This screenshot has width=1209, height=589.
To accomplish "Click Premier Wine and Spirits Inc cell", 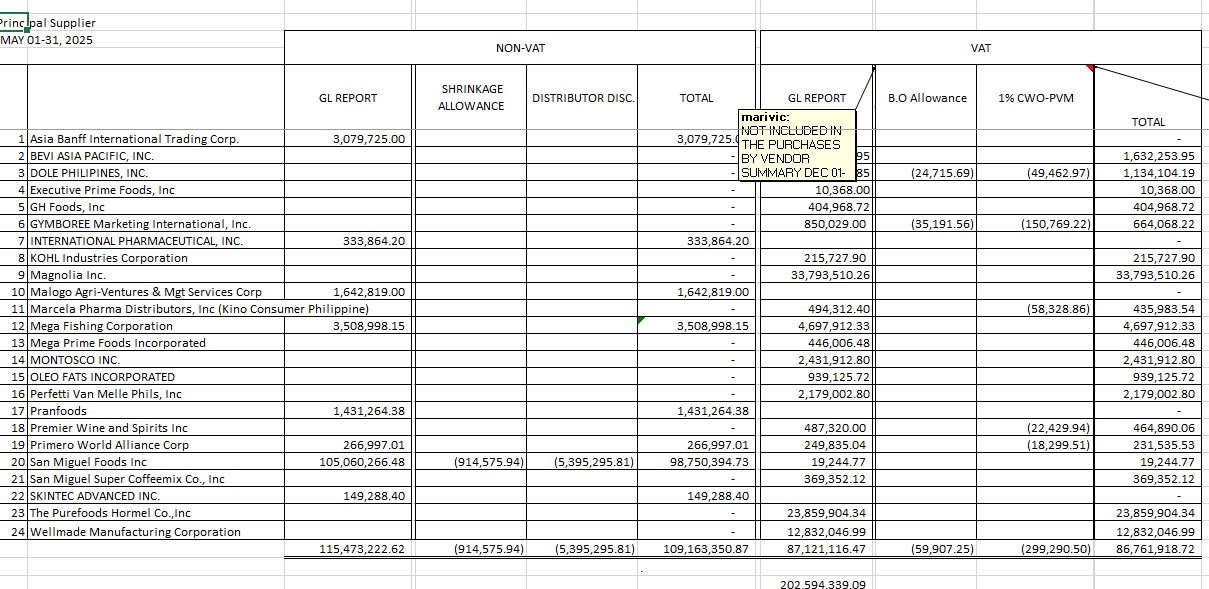I will (156, 428).
